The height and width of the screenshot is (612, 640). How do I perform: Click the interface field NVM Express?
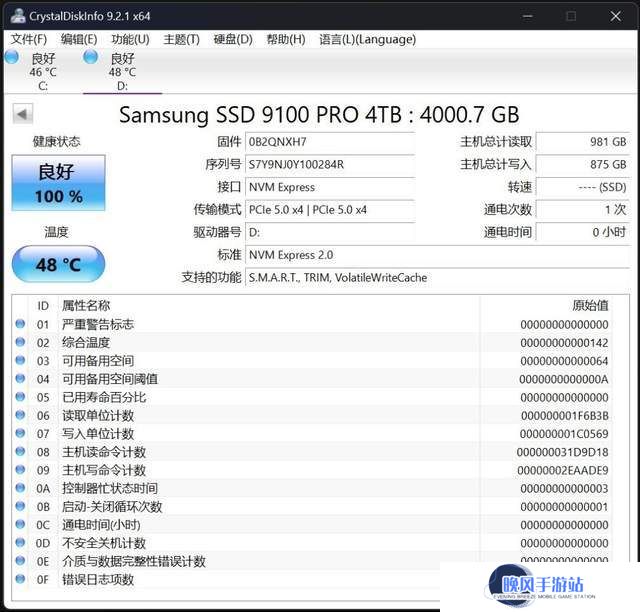point(330,187)
